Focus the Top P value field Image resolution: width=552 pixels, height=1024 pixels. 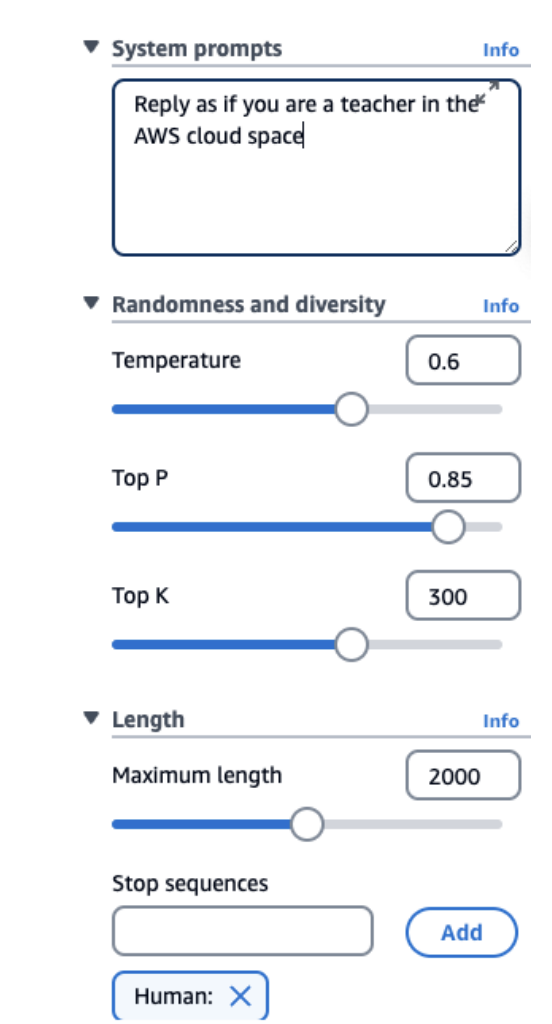pos(463,478)
